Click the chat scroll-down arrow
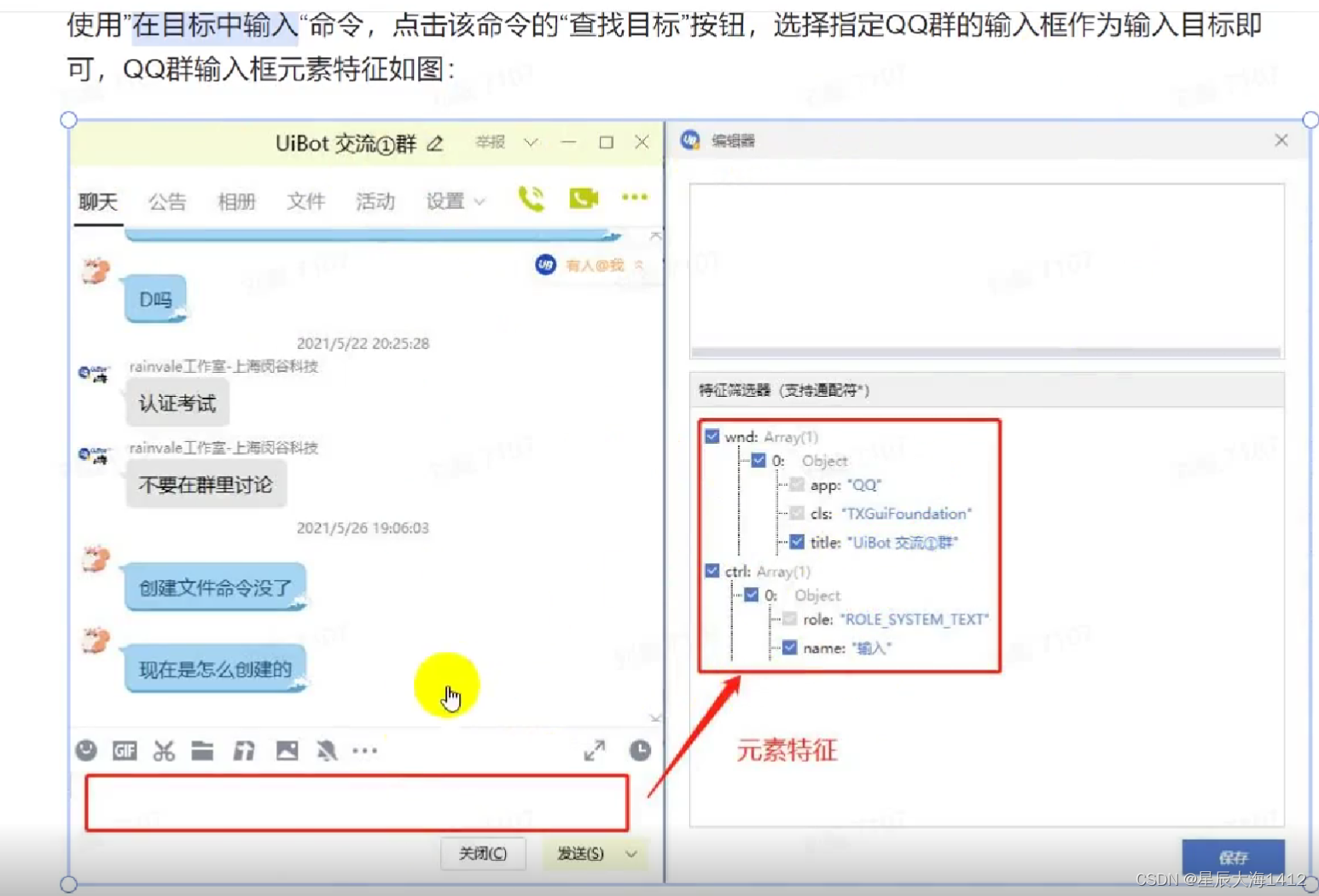This screenshot has height=896, width=1319. point(654,719)
